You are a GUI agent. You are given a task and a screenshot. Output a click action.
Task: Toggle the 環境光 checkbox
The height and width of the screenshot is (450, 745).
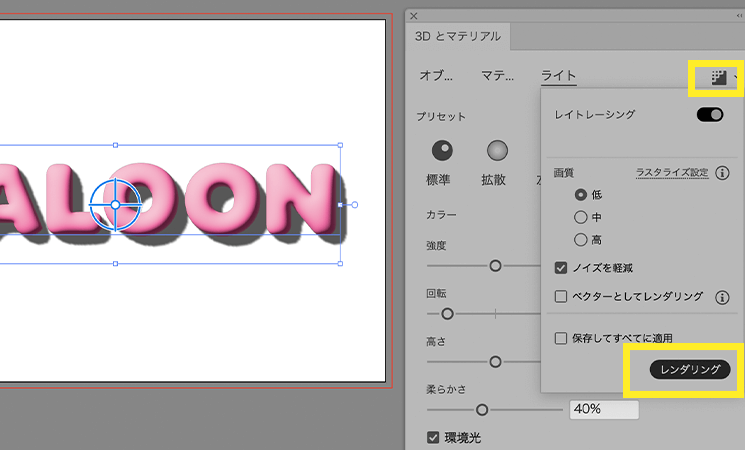pos(433,437)
